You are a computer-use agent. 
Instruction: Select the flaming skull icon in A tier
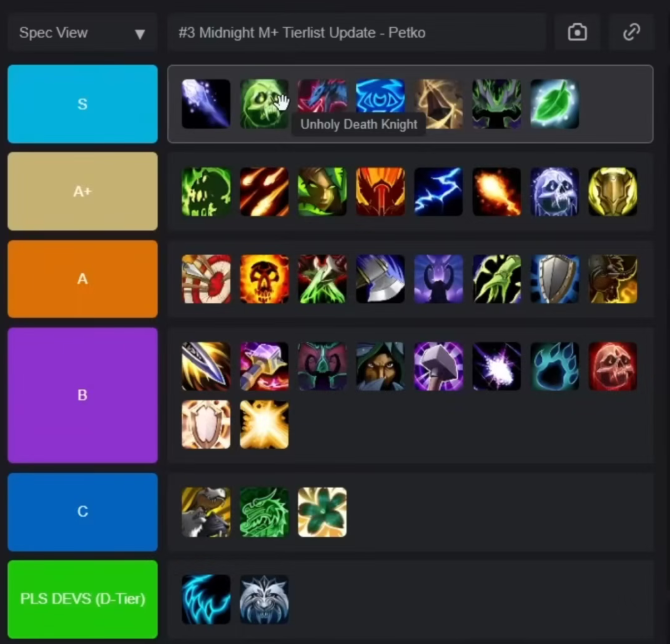(x=264, y=279)
